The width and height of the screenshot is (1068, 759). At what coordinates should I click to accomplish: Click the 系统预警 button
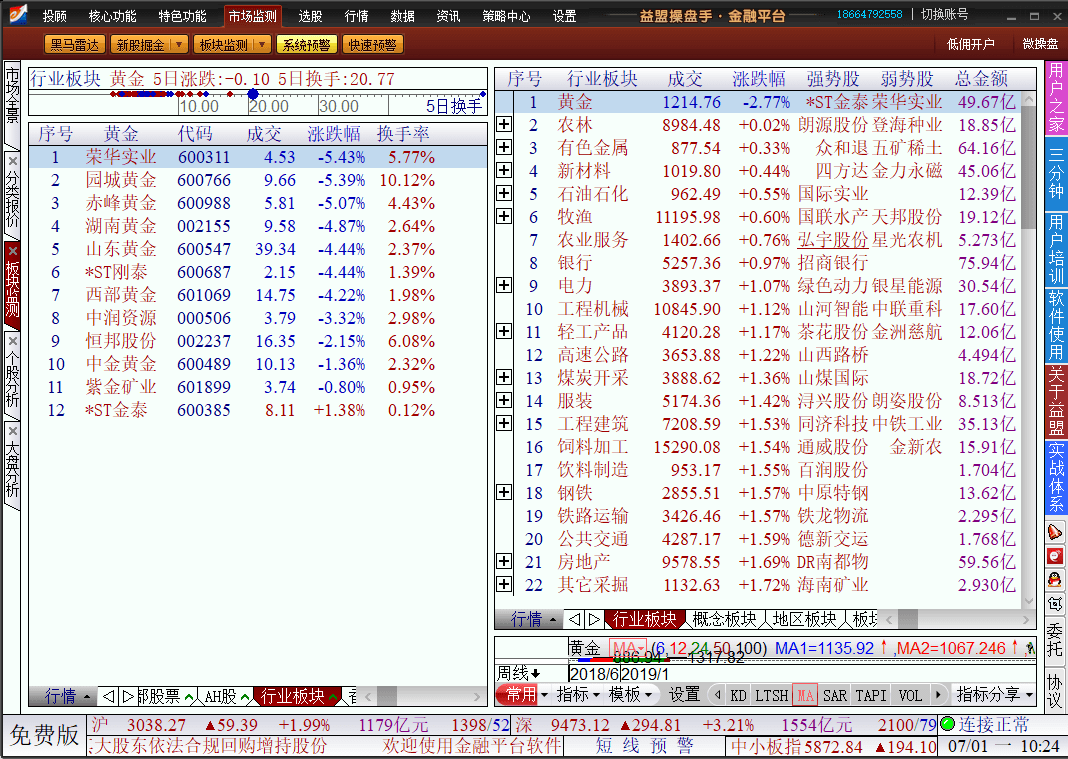click(x=307, y=45)
